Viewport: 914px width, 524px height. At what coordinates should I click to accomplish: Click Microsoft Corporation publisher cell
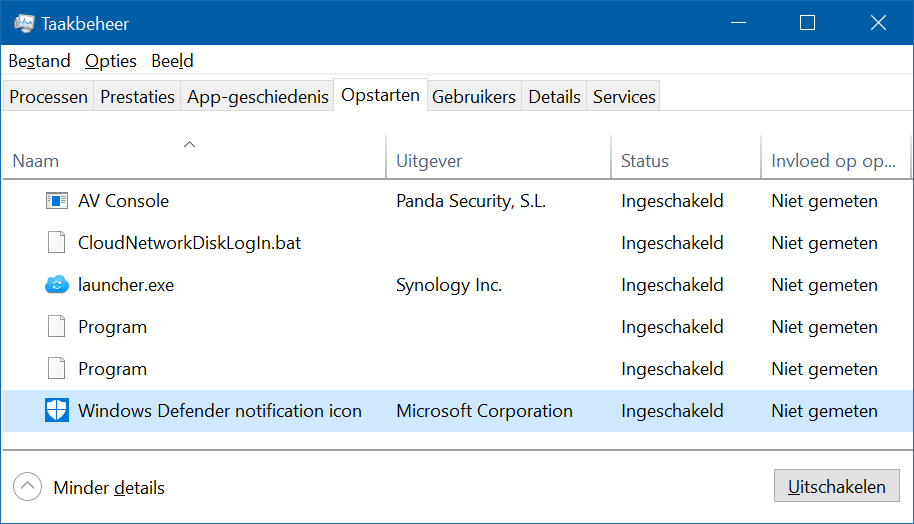pos(484,411)
